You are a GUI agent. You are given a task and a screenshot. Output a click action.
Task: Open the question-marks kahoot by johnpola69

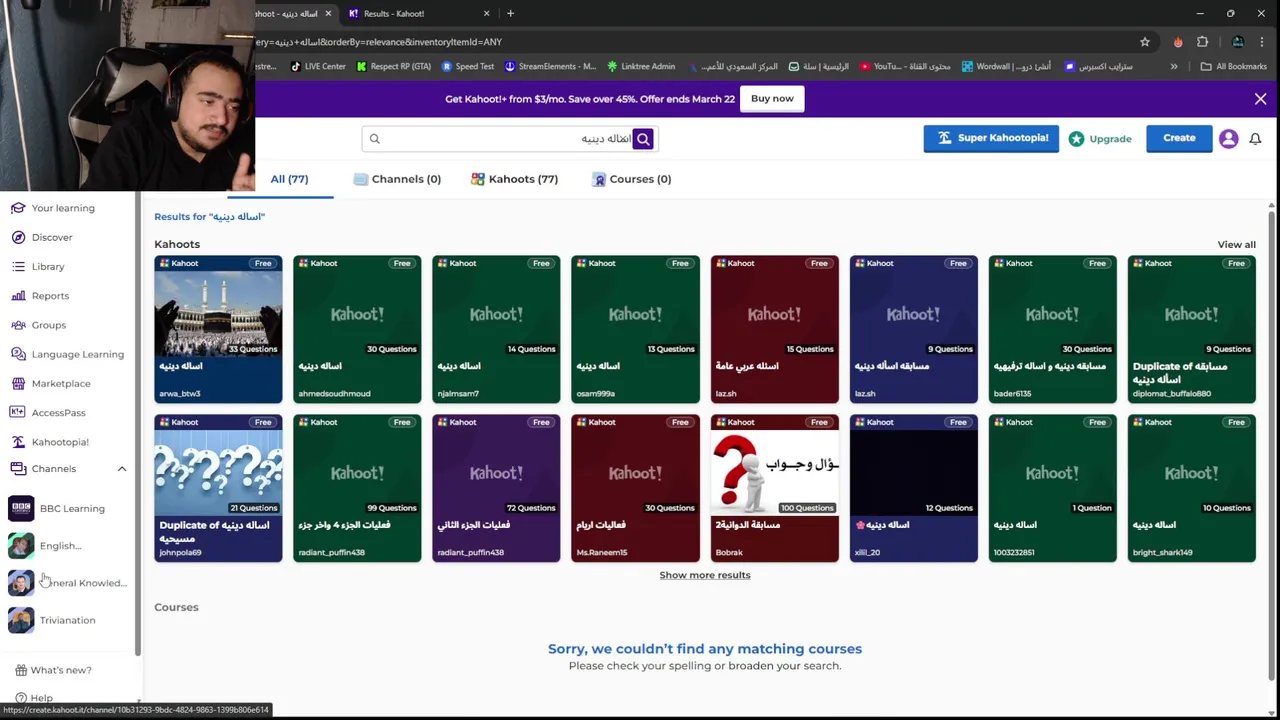[x=218, y=488]
